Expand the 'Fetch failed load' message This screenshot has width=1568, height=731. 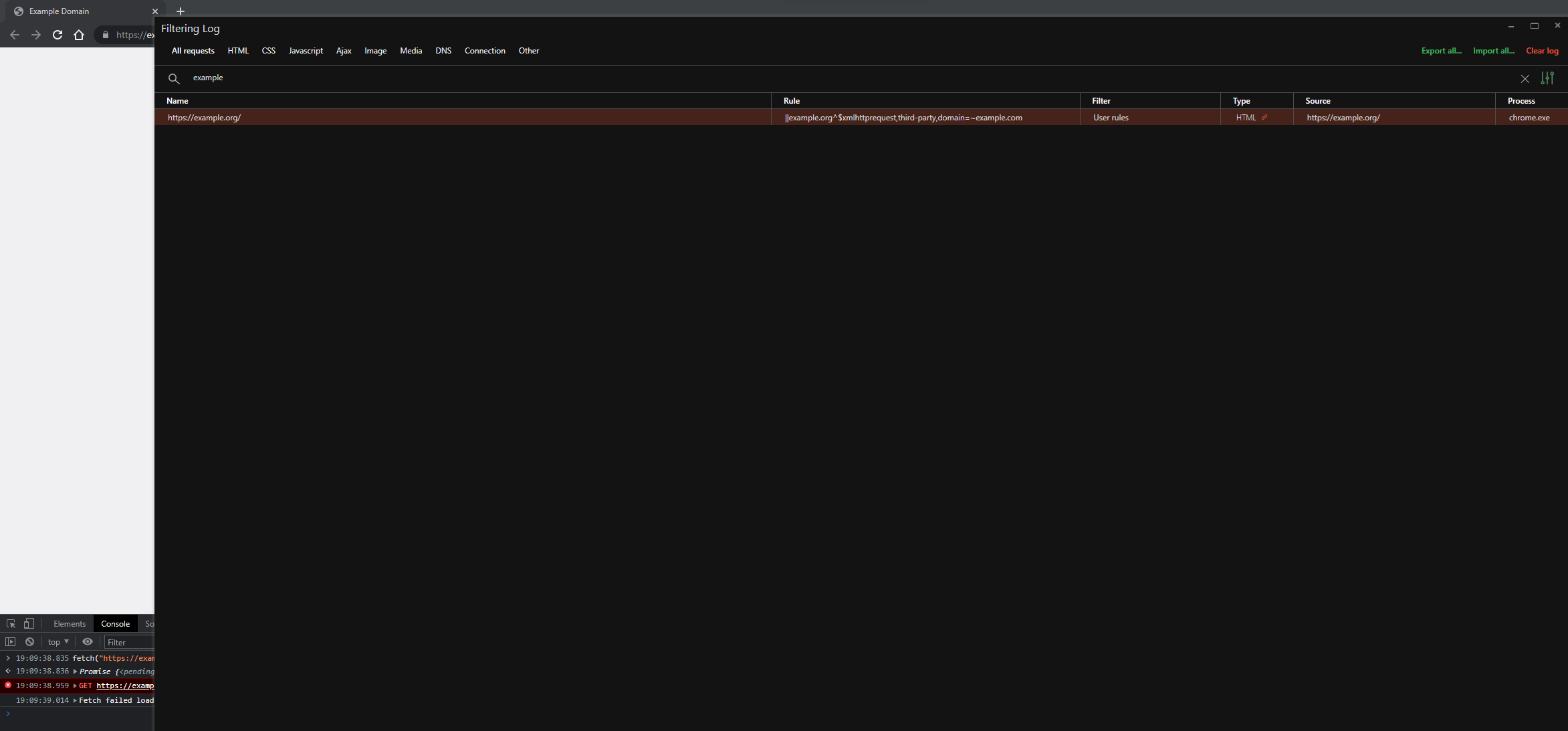click(x=74, y=700)
